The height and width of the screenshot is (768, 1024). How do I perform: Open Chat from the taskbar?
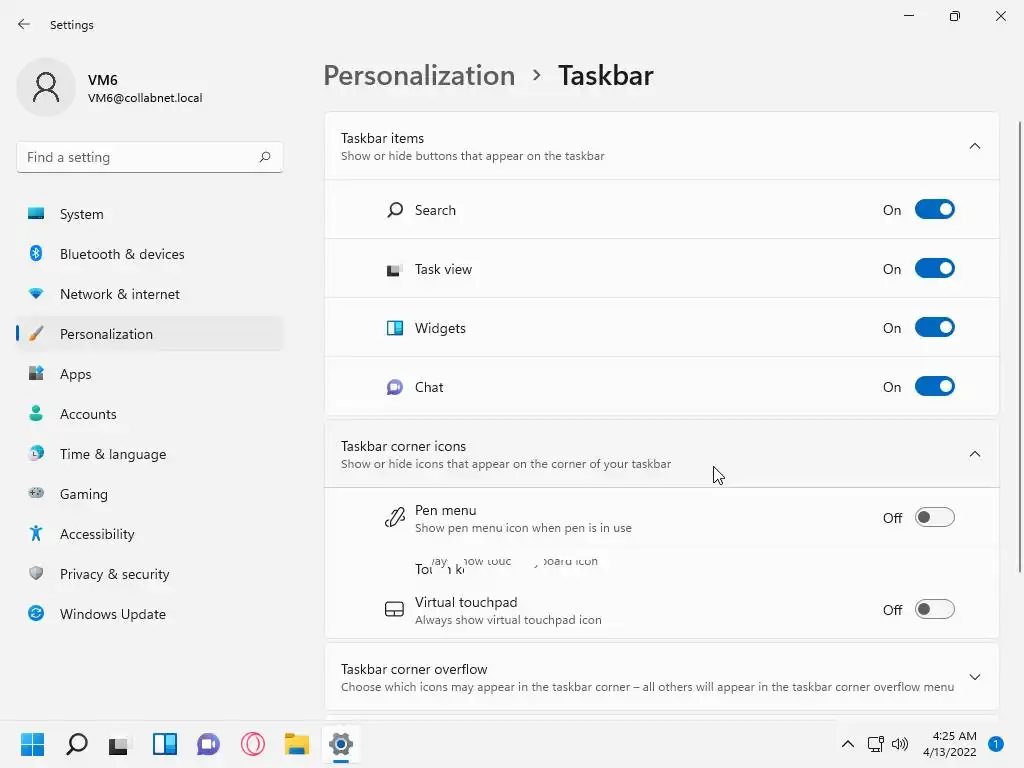pyautogui.click(x=208, y=744)
